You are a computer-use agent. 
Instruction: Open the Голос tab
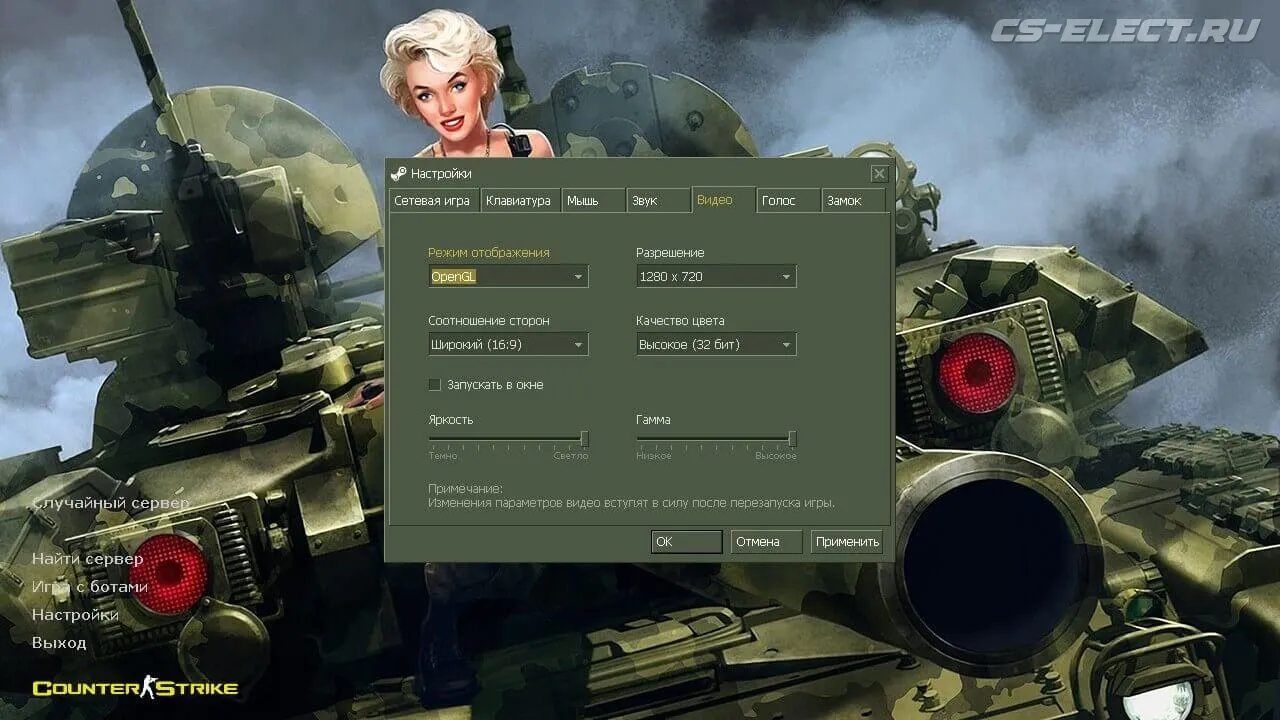click(x=788, y=200)
